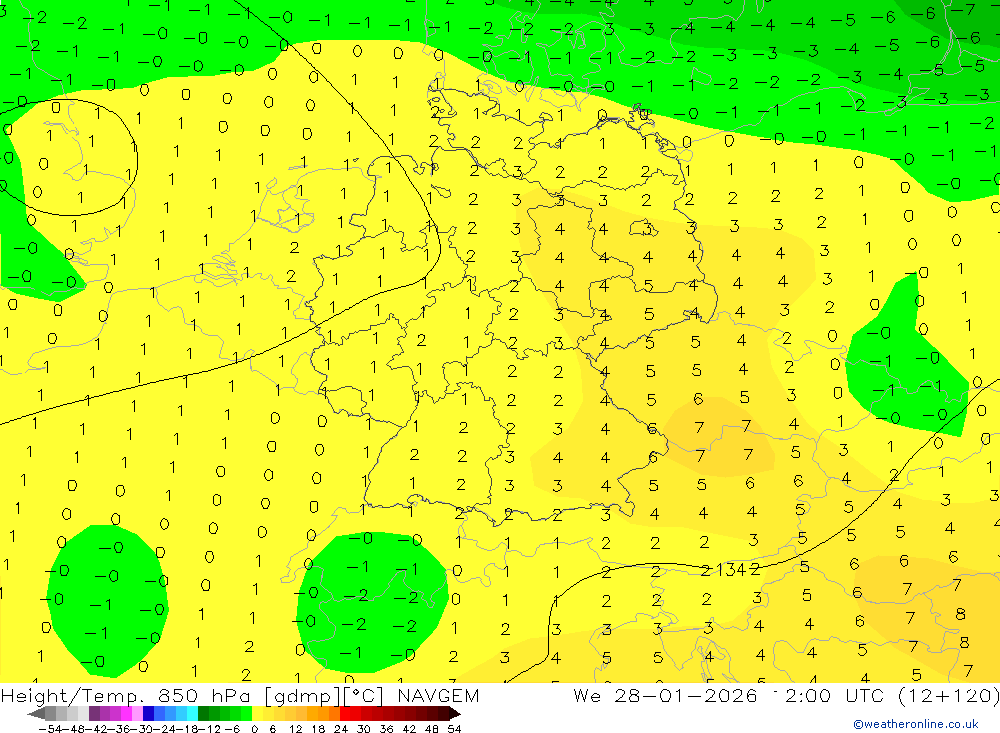Click the '-54' label on the color scale
This screenshot has height=733, width=1000.
pos(50,729)
